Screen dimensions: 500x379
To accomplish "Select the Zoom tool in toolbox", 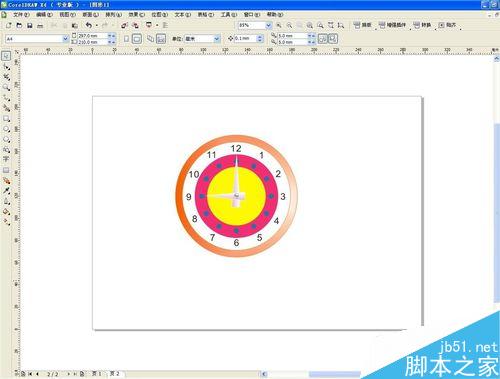I will point(6,87).
